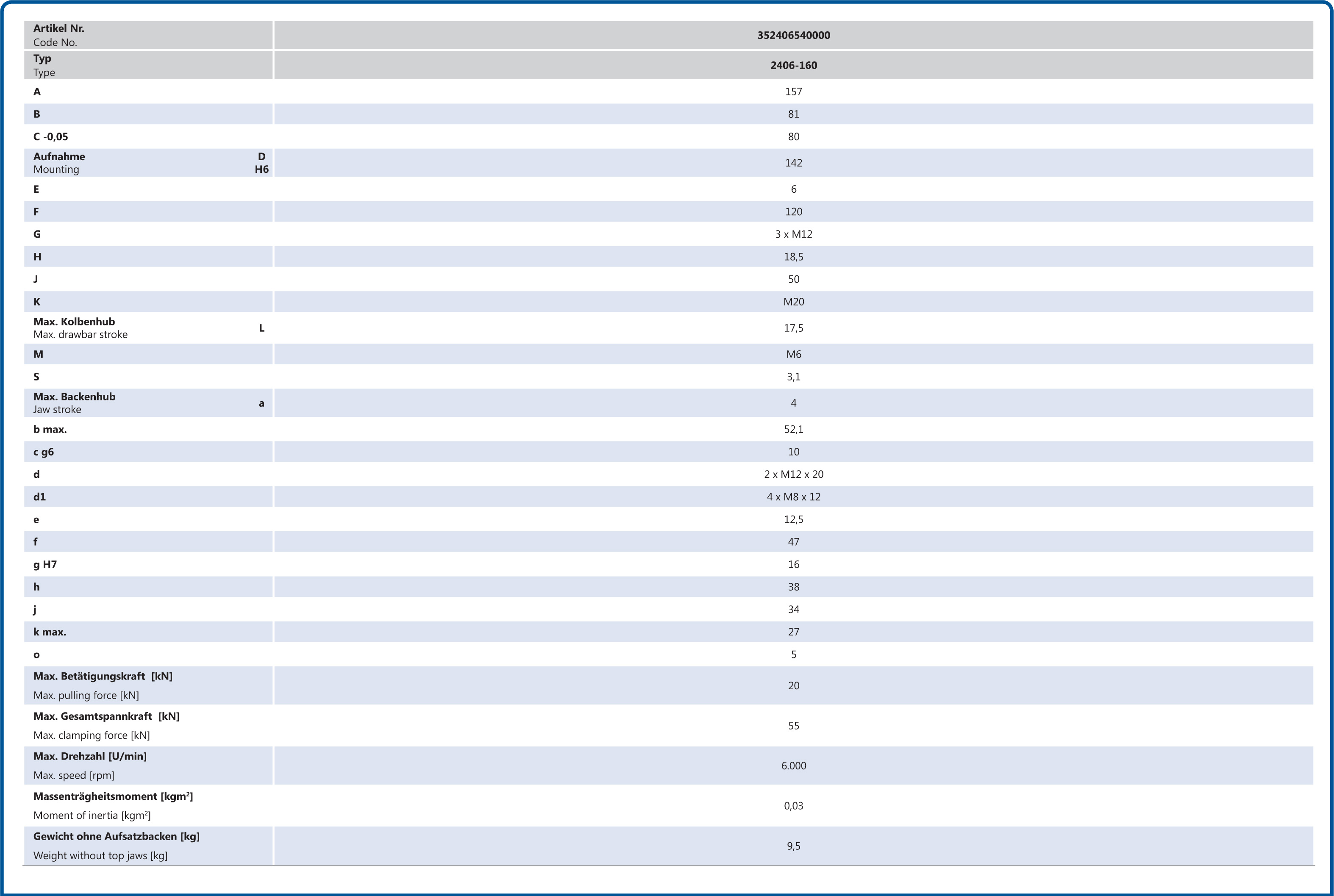Click the max clamping force value 55
Image resolution: width=1334 pixels, height=896 pixels.
click(x=793, y=726)
